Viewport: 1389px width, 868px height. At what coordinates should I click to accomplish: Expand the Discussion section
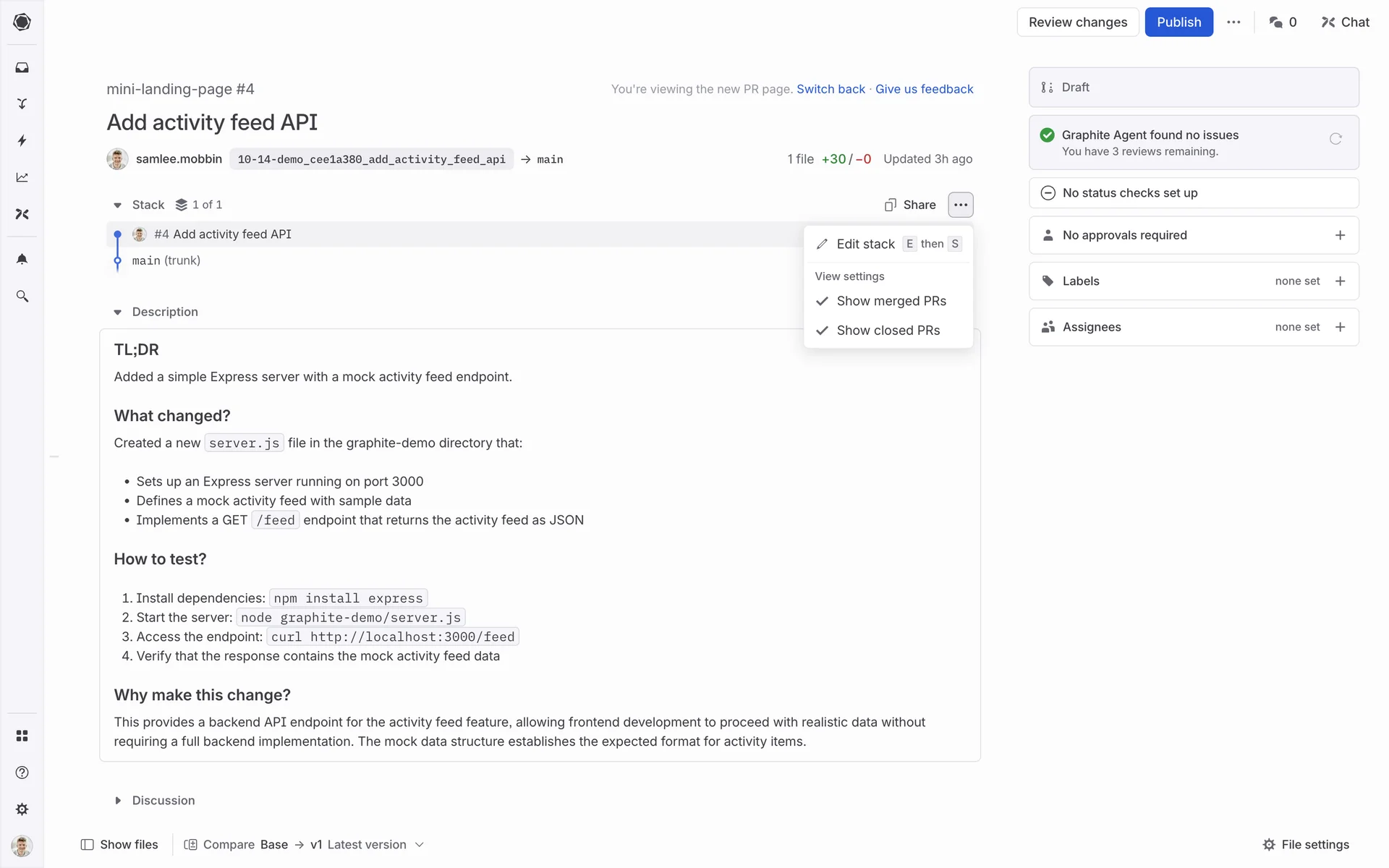pos(118,801)
